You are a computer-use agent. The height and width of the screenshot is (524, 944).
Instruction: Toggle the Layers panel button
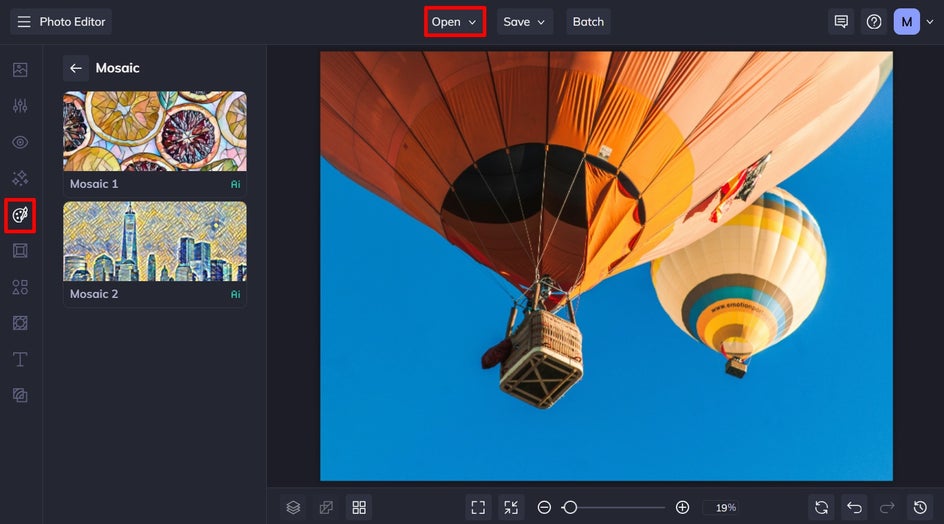click(293, 508)
